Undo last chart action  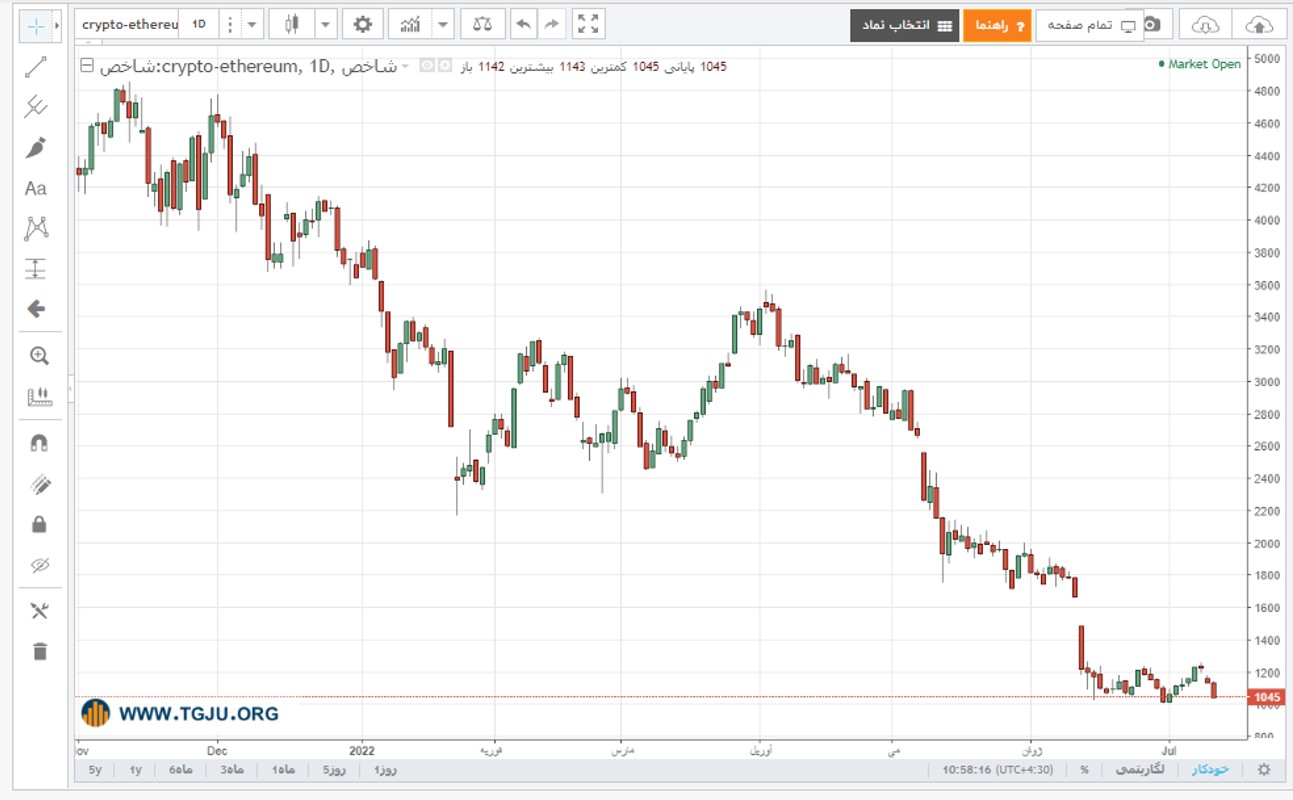click(523, 24)
